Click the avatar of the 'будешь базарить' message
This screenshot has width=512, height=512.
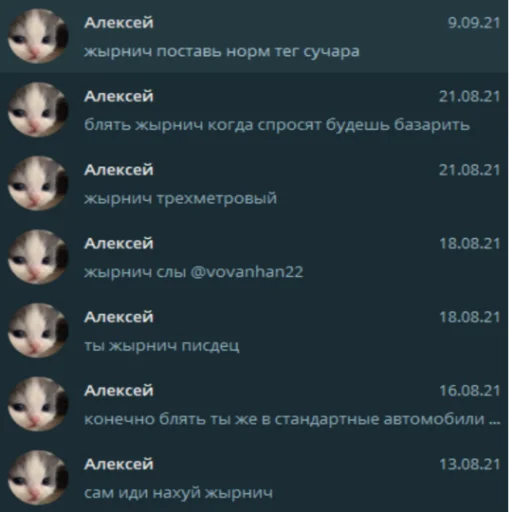[38, 110]
